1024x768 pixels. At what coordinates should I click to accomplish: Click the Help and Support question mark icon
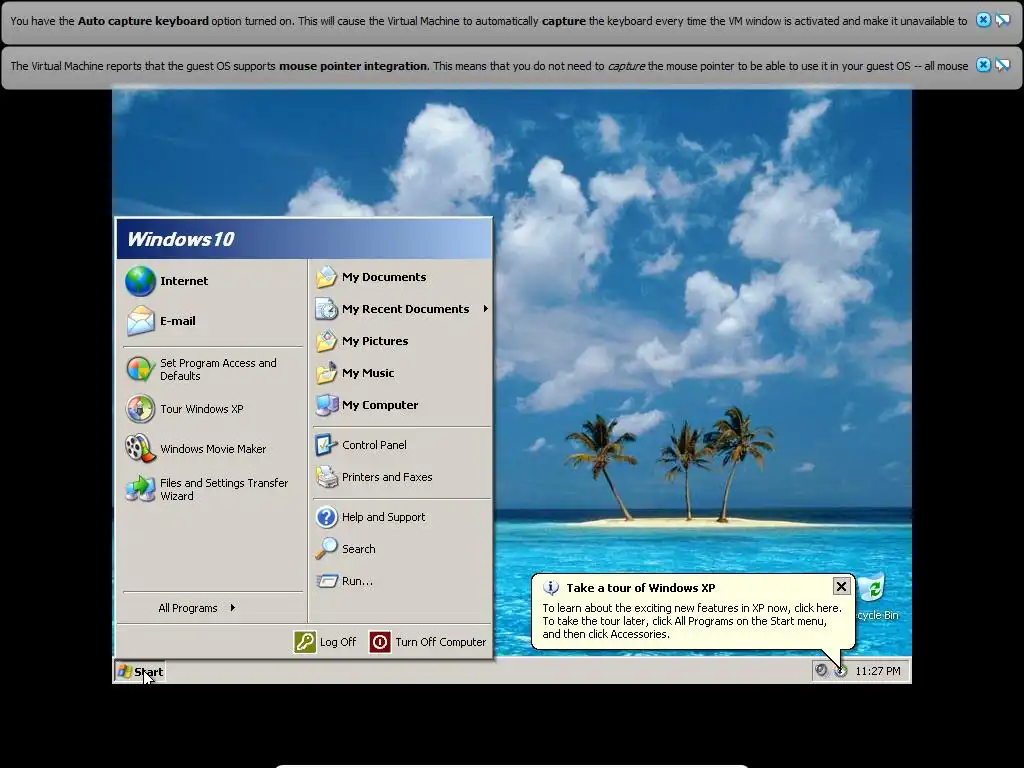(327, 517)
